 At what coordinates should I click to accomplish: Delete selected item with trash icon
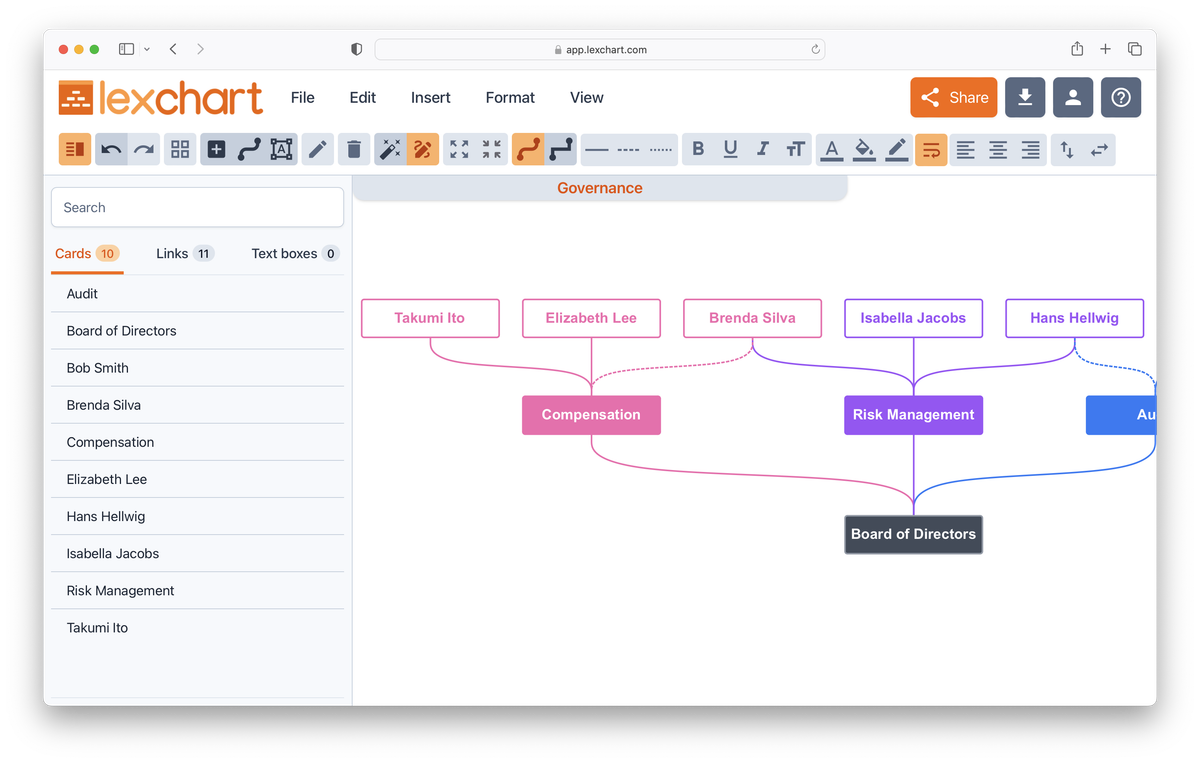tap(354, 150)
